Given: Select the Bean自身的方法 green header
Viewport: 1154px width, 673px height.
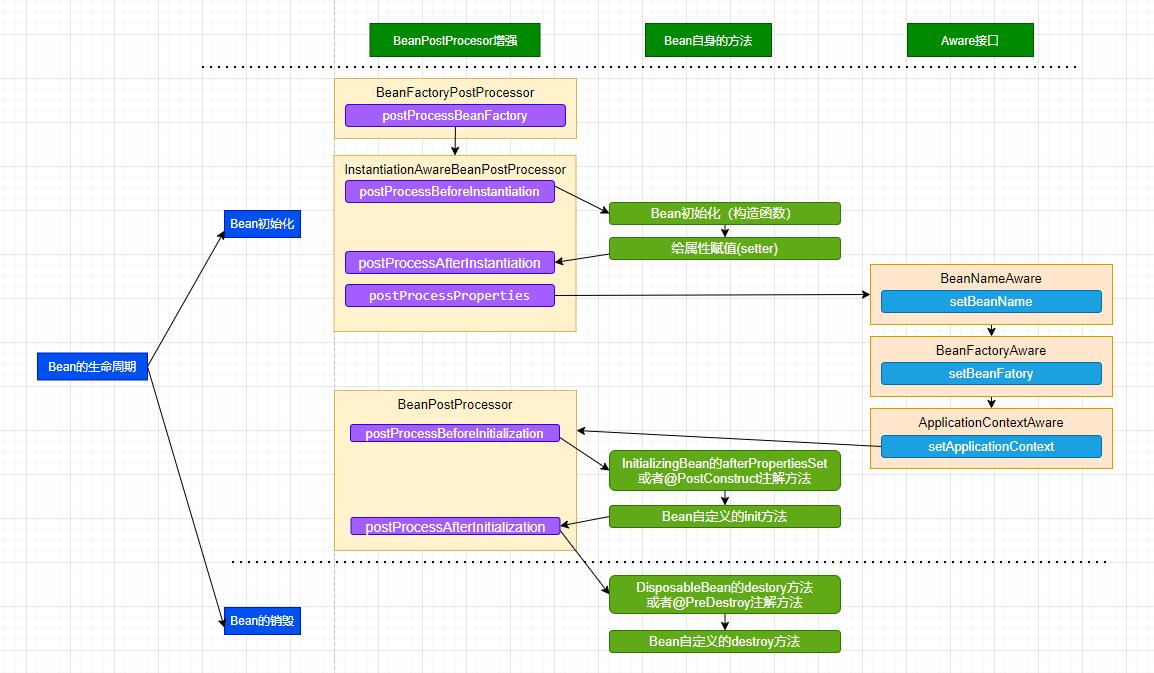Looking at the screenshot, I should (x=708, y=40).
